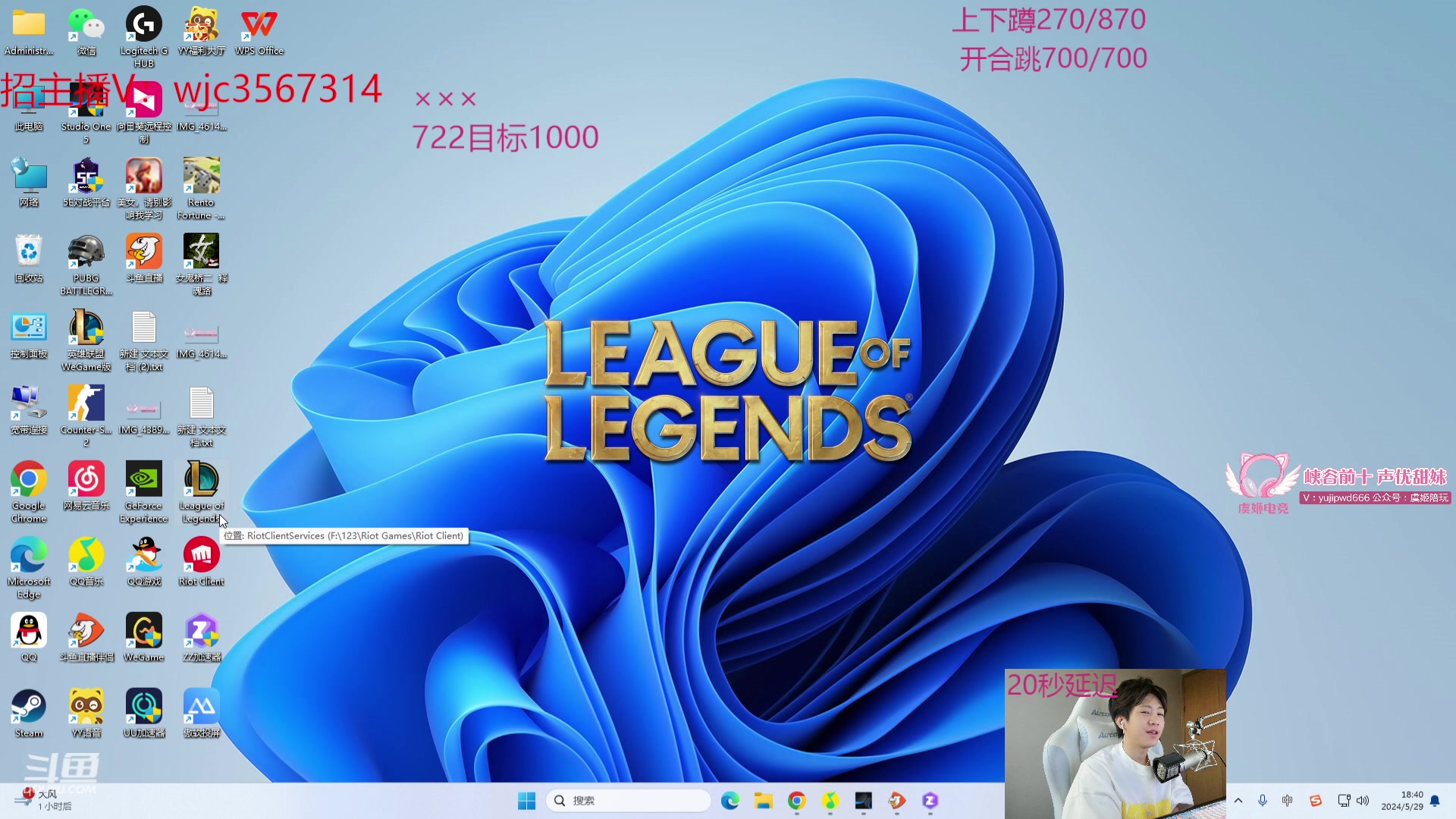Launch 斗鱼直播伴侣 shortcut

(x=86, y=637)
